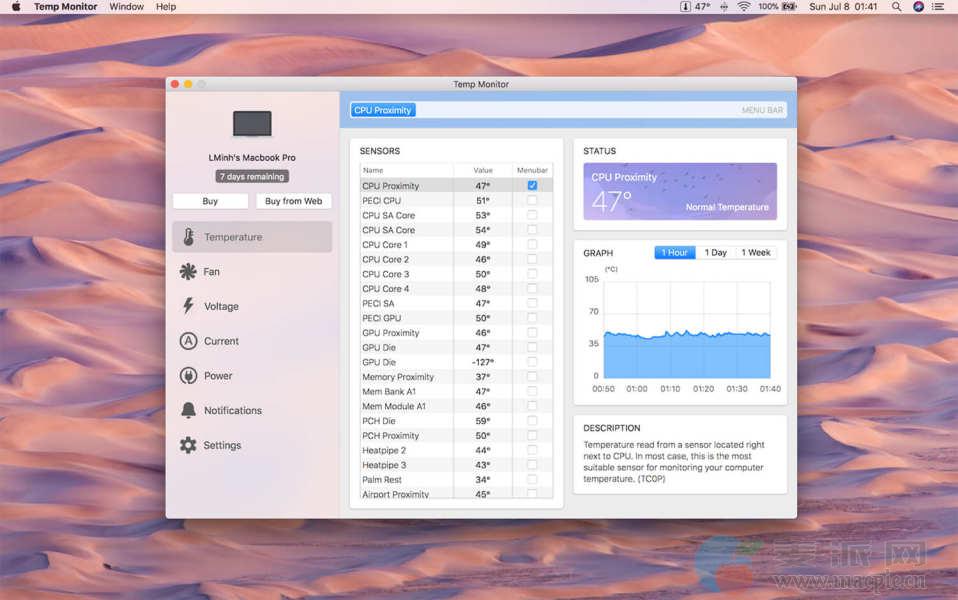Switch graph to 1 Week view
Image resolution: width=958 pixels, height=600 pixels.
pos(756,253)
